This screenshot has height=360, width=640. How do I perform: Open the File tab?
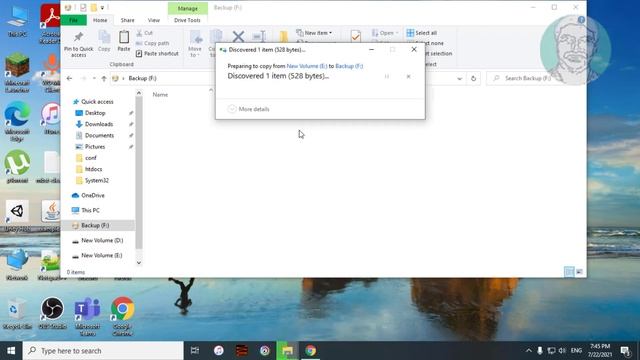click(x=73, y=20)
